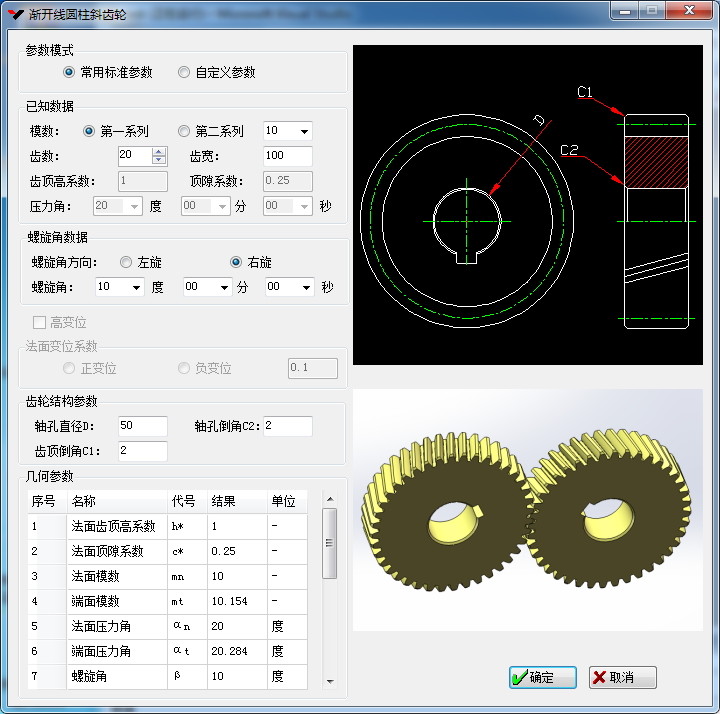This screenshot has height=714, width=720.
Task: Click the 齿宽 input field
Action: point(288,156)
